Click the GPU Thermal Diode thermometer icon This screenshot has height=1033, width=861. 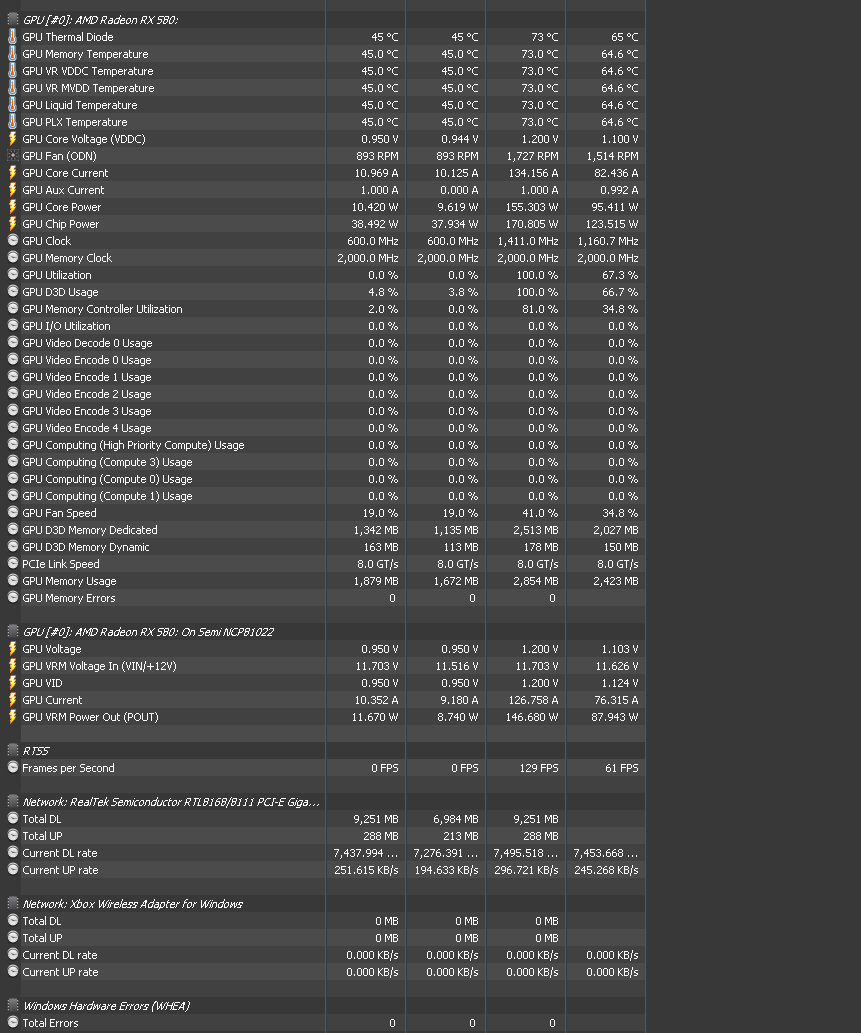point(12,37)
